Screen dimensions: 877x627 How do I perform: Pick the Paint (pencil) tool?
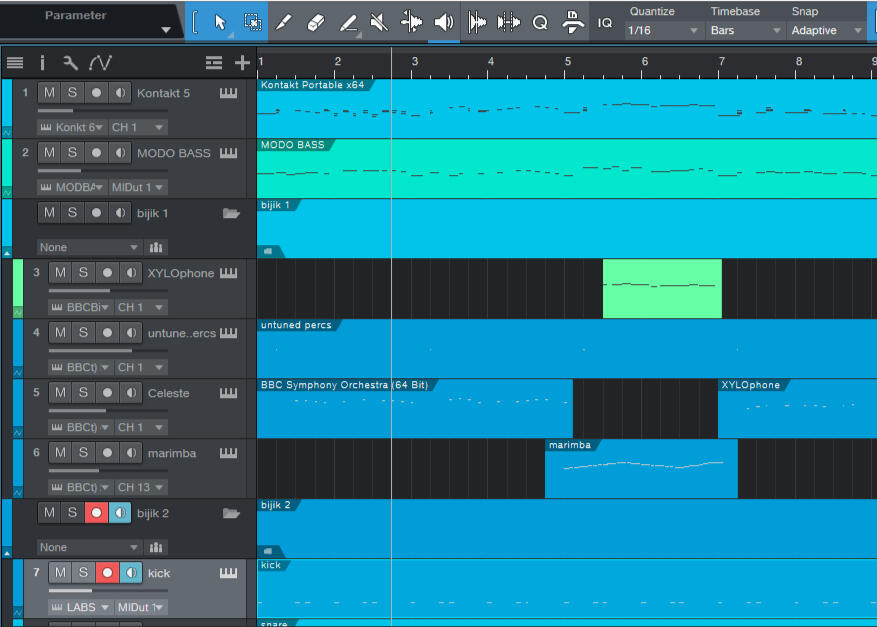pos(284,22)
